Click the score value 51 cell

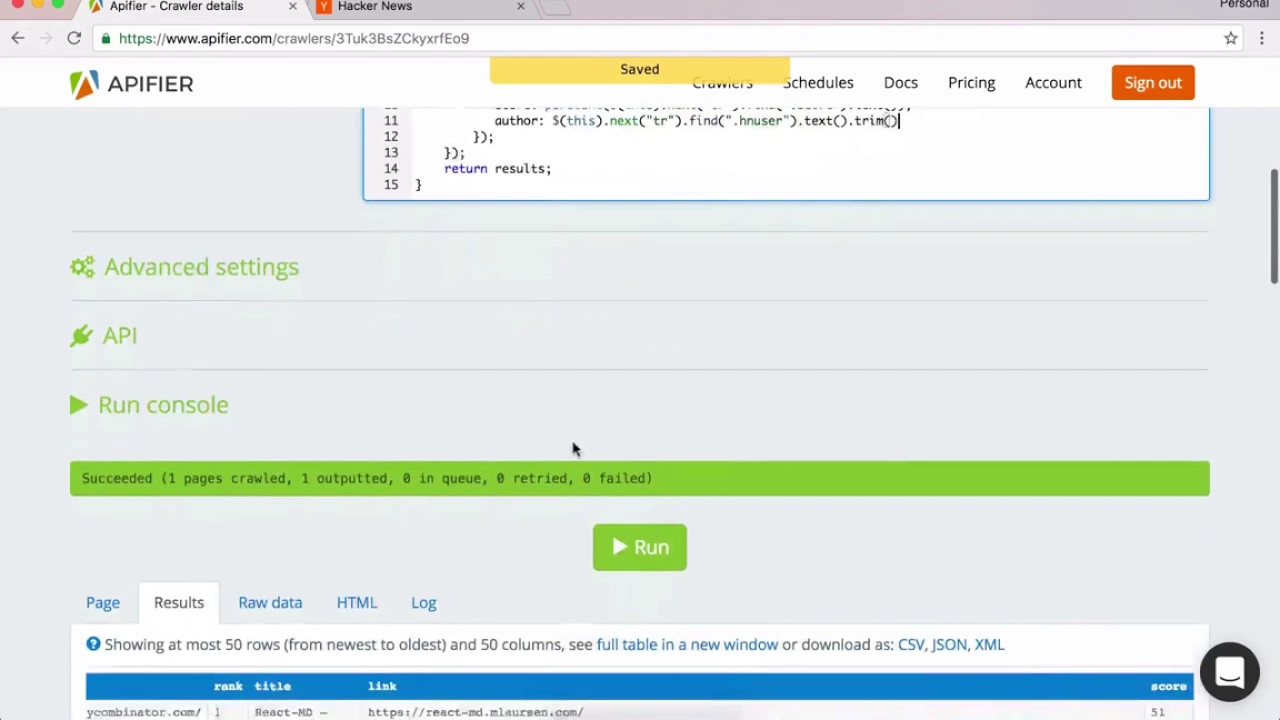point(1158,712)
